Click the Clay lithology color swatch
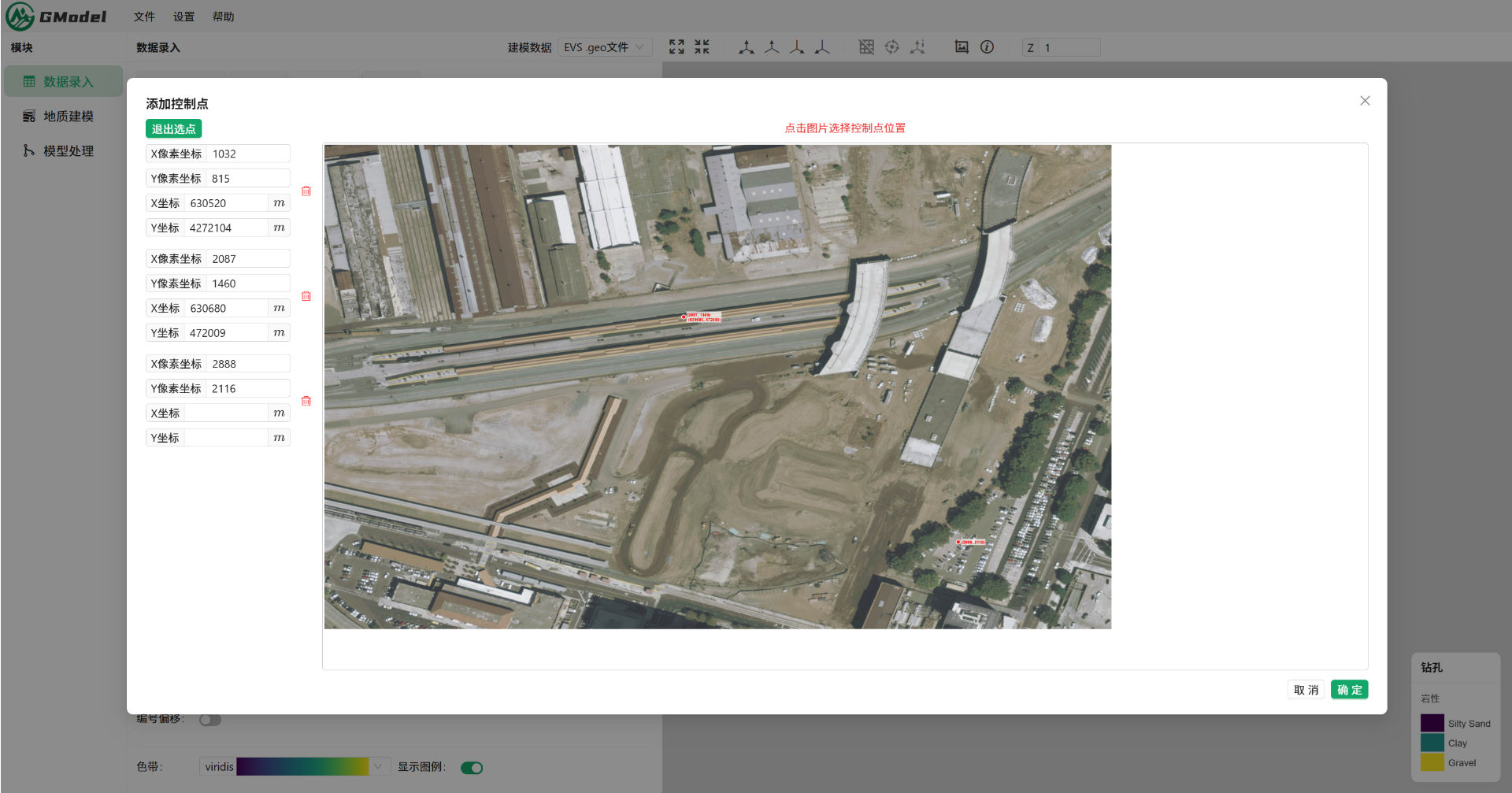The width and height of the screenshot is (1512, 793). click(1432, 743)
